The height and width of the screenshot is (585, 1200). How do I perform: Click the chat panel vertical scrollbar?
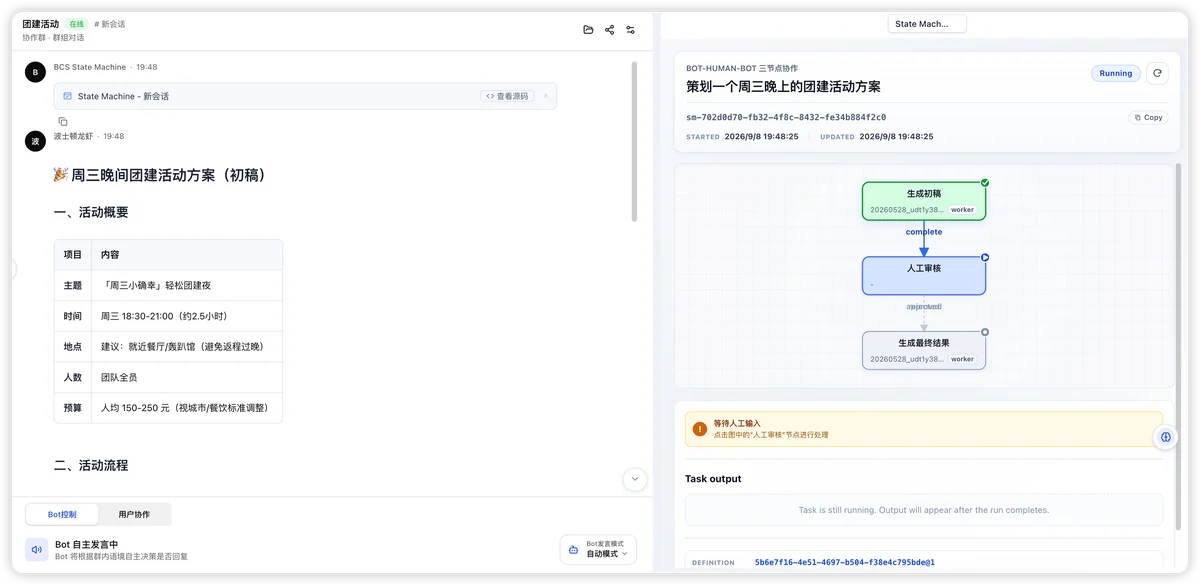click(635, 141)
